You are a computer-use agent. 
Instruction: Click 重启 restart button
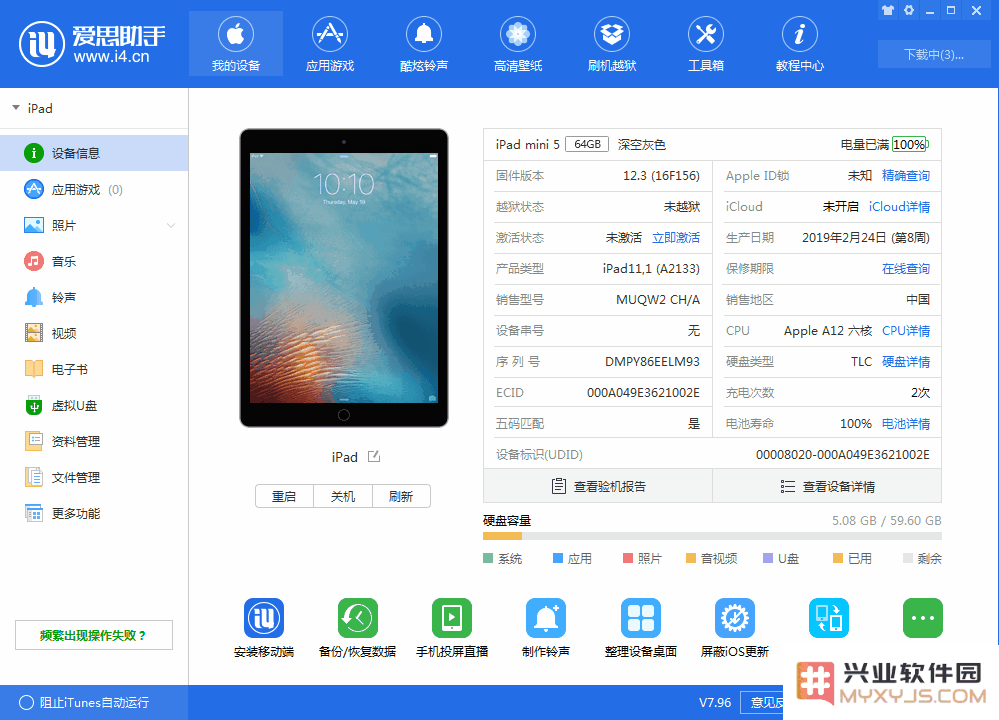click(x=284, y=496)
